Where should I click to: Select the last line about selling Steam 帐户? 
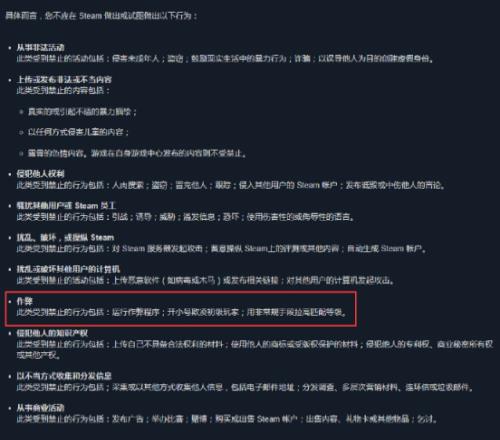point(227,419)
